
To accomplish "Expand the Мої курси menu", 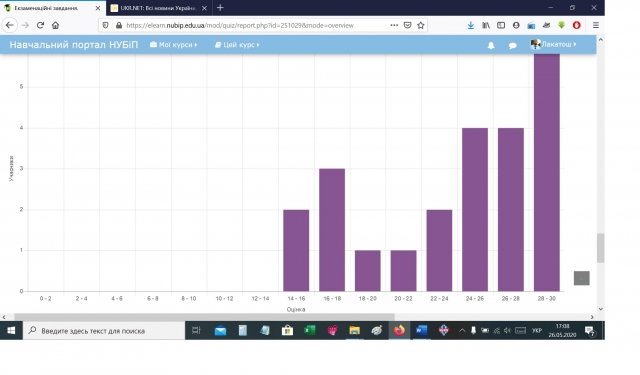I will [173, 45].
